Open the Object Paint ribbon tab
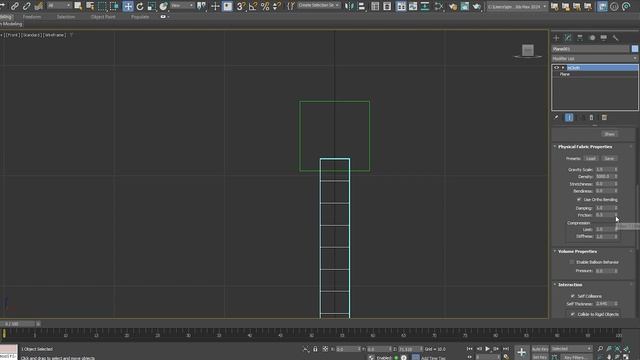Viewport: 640px width, 360px height. coord(103,17)
